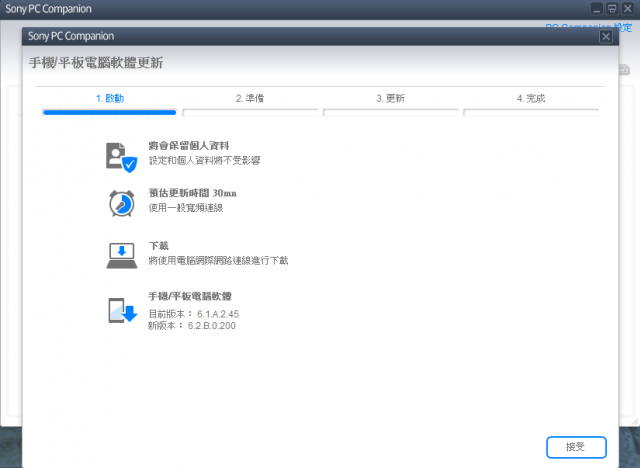The image size is (640, 468).
Task: Restore the main Sony PC Companion window
Action: pyautogui.click(x=611, y=8)
